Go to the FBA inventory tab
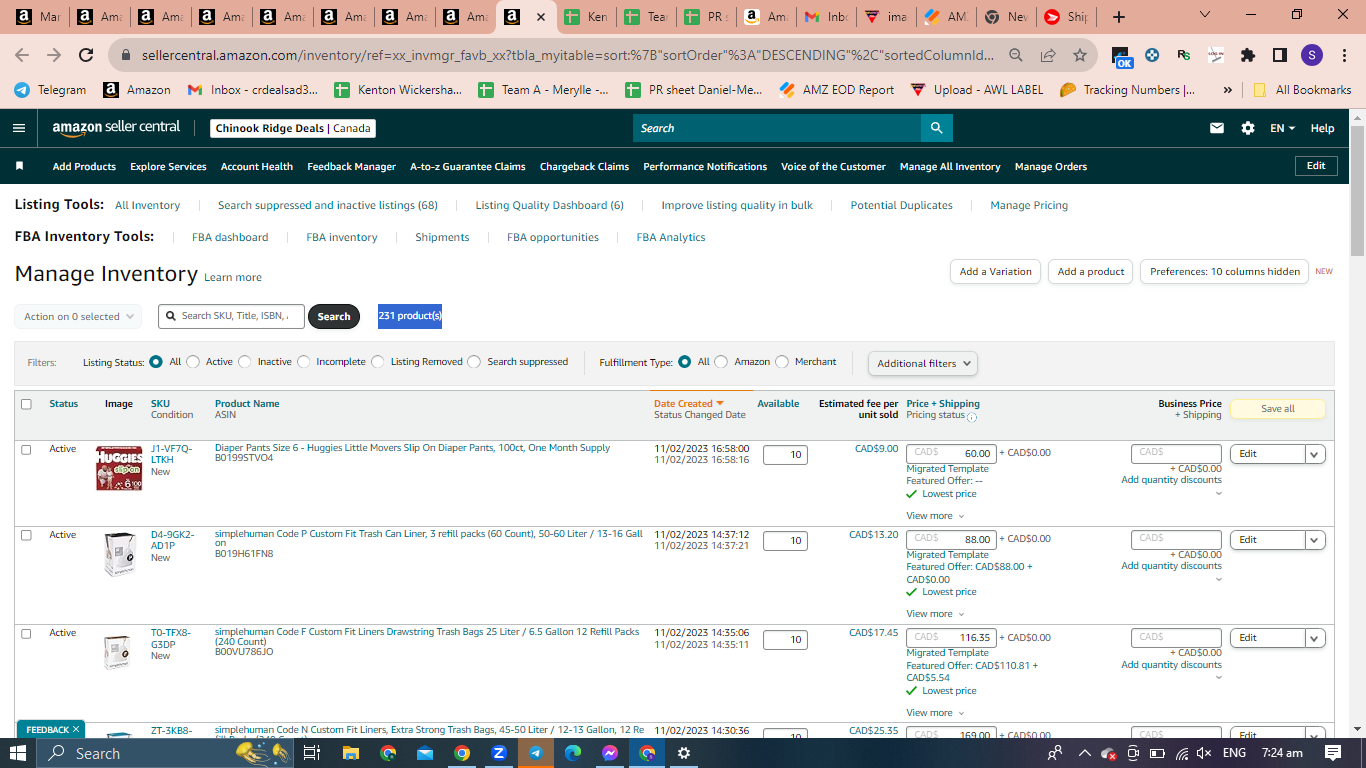The image size is (1366, 768). (x=342, y=237)
